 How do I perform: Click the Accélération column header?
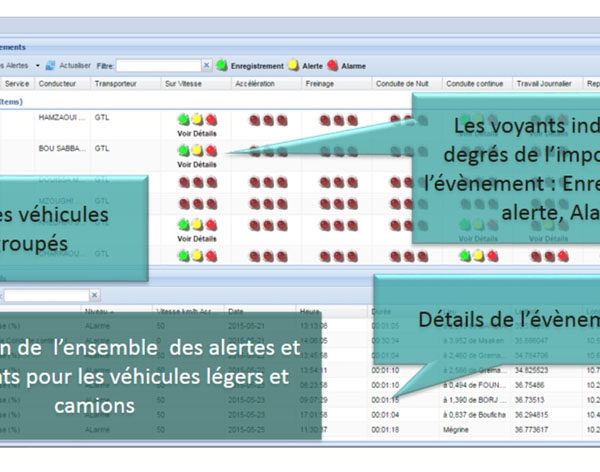[x=255, y=84]
